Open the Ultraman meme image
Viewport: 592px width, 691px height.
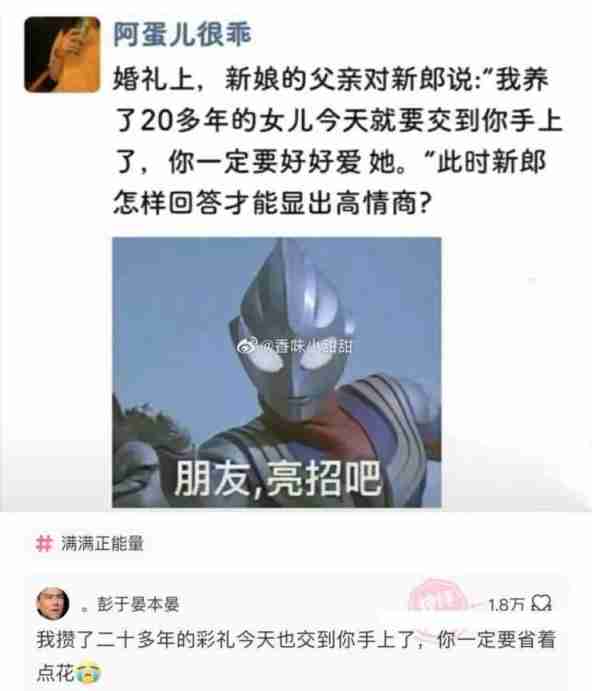point(277,372)
